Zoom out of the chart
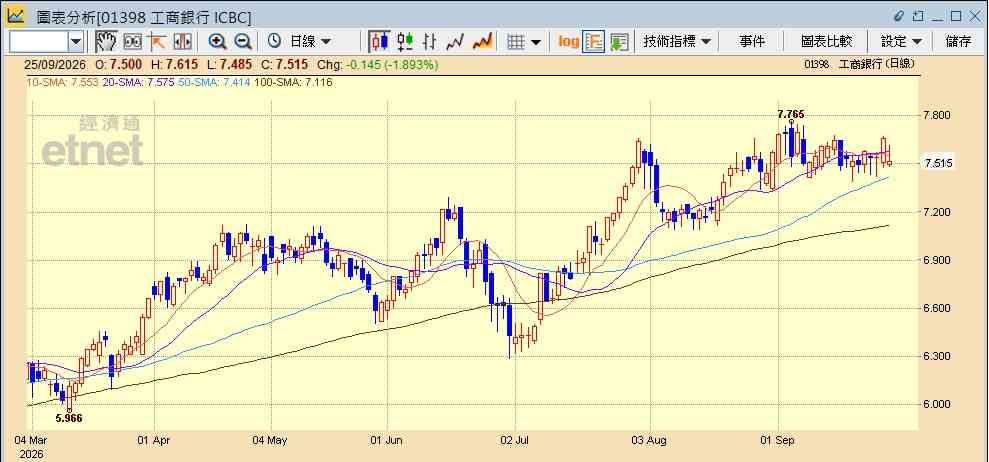This screenshot has width=989, height=462. (243, 42)
